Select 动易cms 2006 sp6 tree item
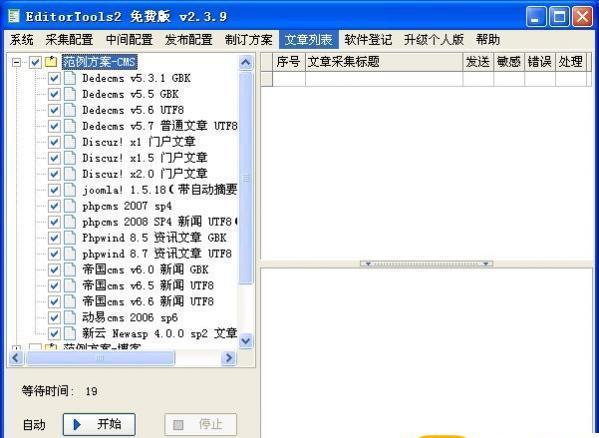This screenshot has width=599, height=438. pyautogui.click(x=130, y=317)
